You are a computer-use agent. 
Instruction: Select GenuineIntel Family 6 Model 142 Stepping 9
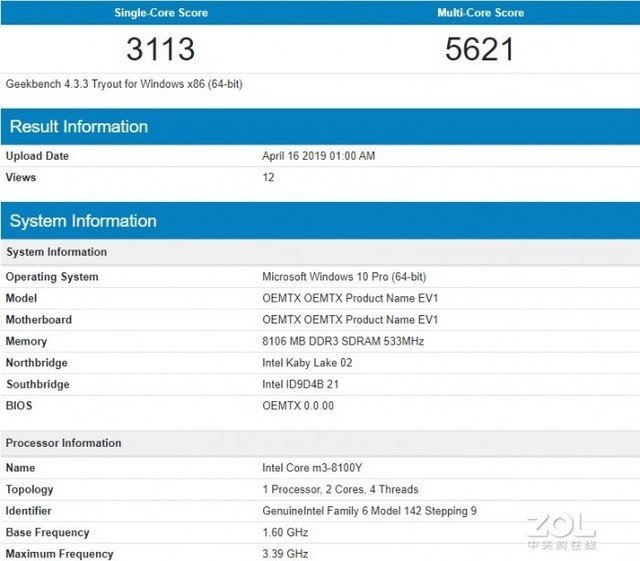pyautogui.click(x=369, y=511)
